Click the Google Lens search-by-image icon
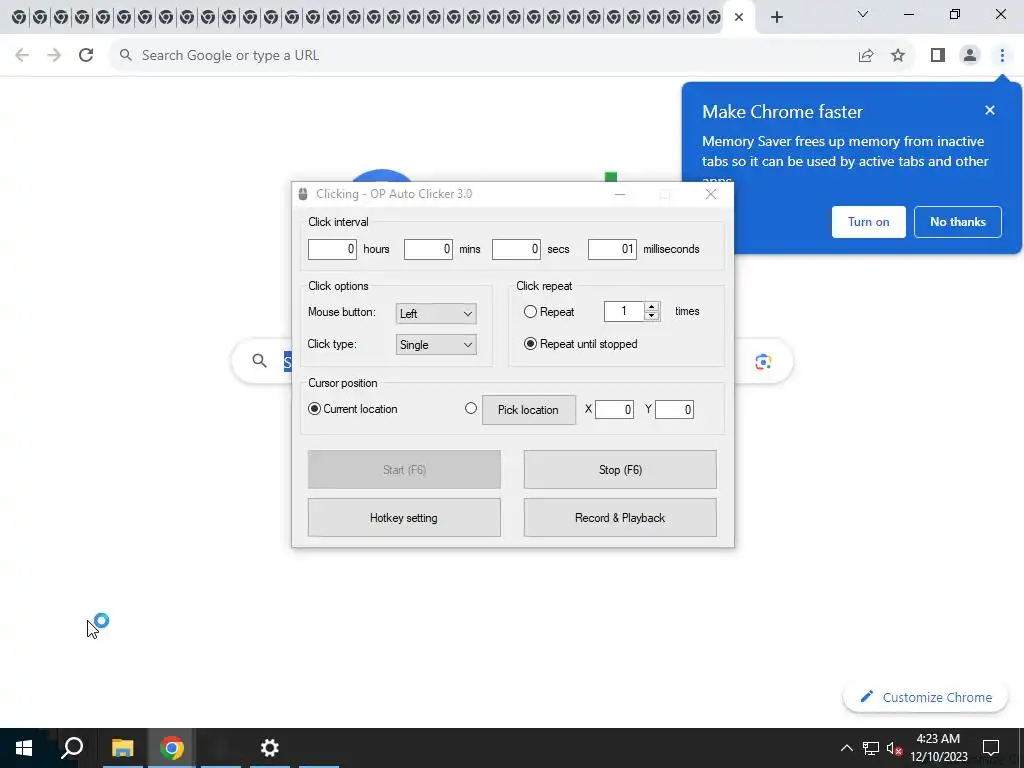1024x768 pixels. click(x=763, y=361)
